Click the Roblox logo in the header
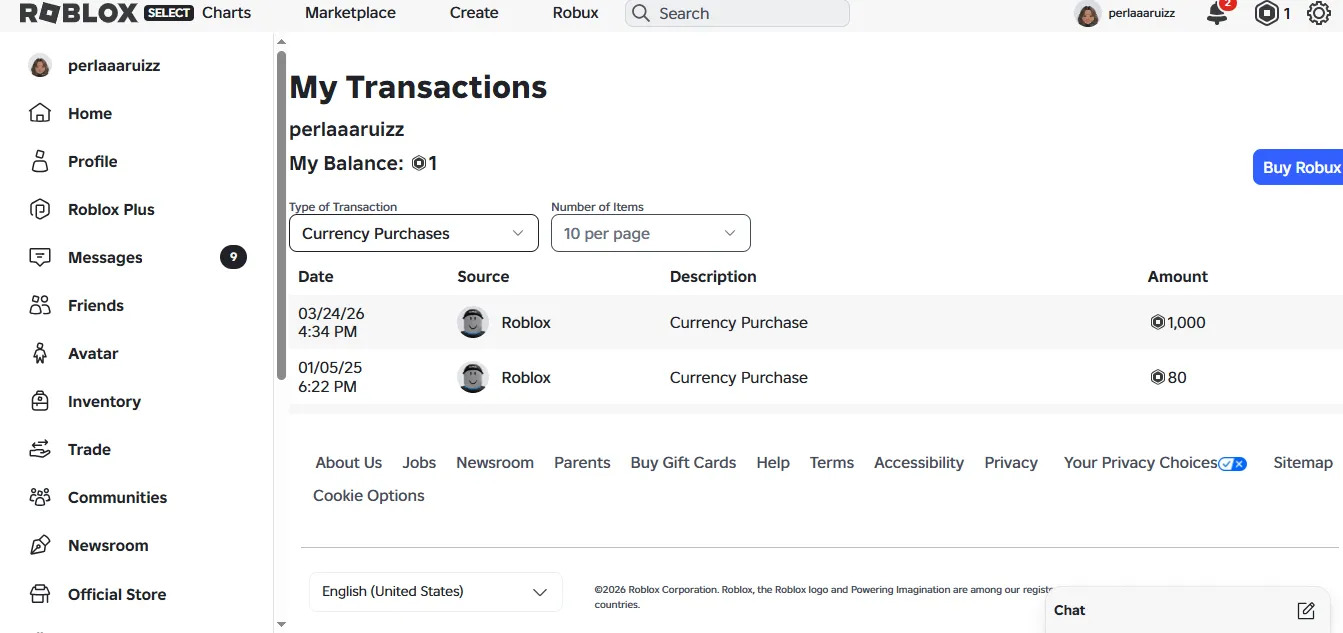This screenshot has width=1343, height=633. pos(81,13)
